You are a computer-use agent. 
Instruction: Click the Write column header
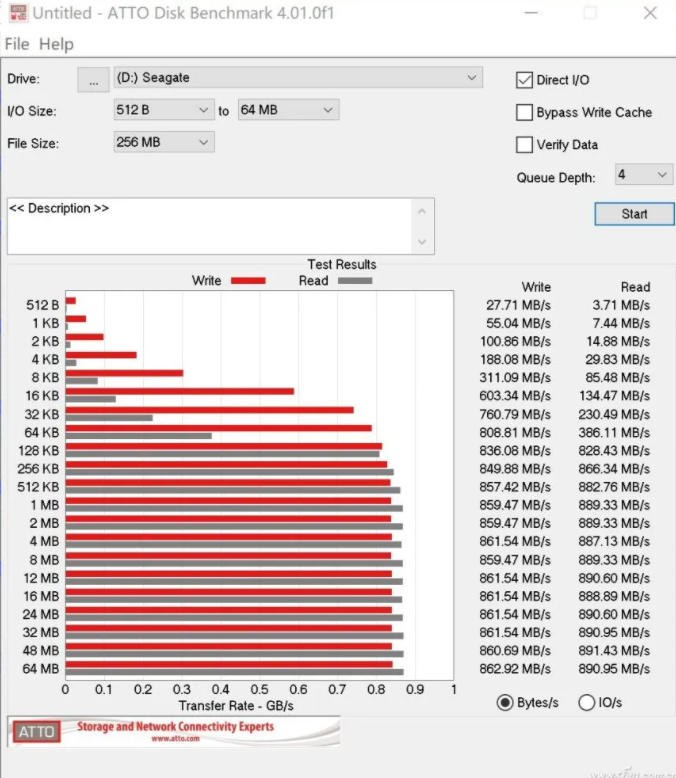(536, 287)
